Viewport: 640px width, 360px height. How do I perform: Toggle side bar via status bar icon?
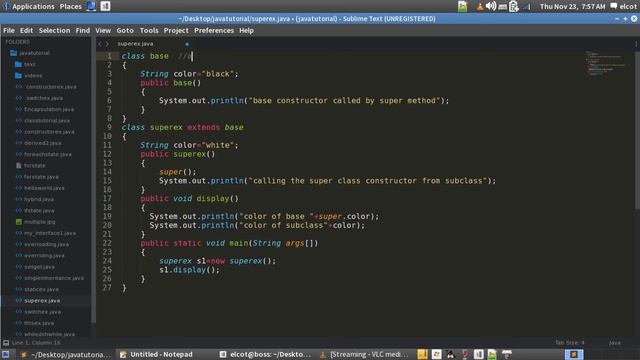(6, 343)
